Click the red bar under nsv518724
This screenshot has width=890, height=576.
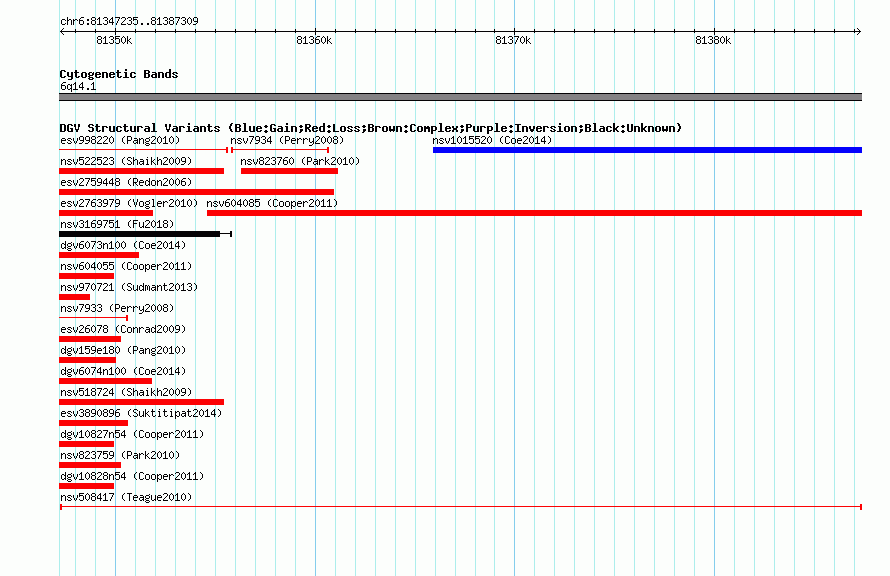pos(141,402)
